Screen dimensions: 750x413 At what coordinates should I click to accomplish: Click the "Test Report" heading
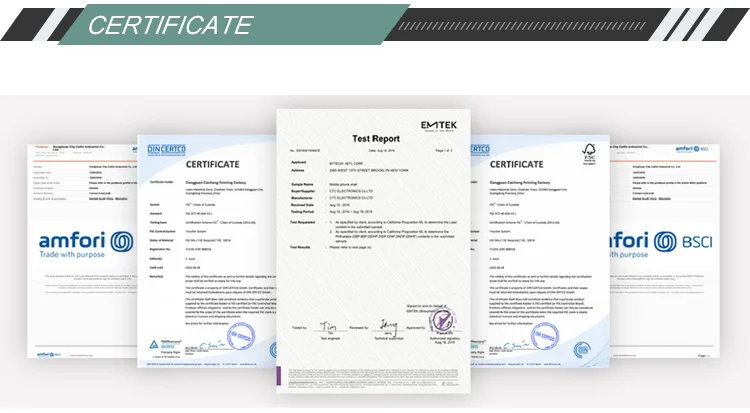pyautogui.click(x=376, y=139)
